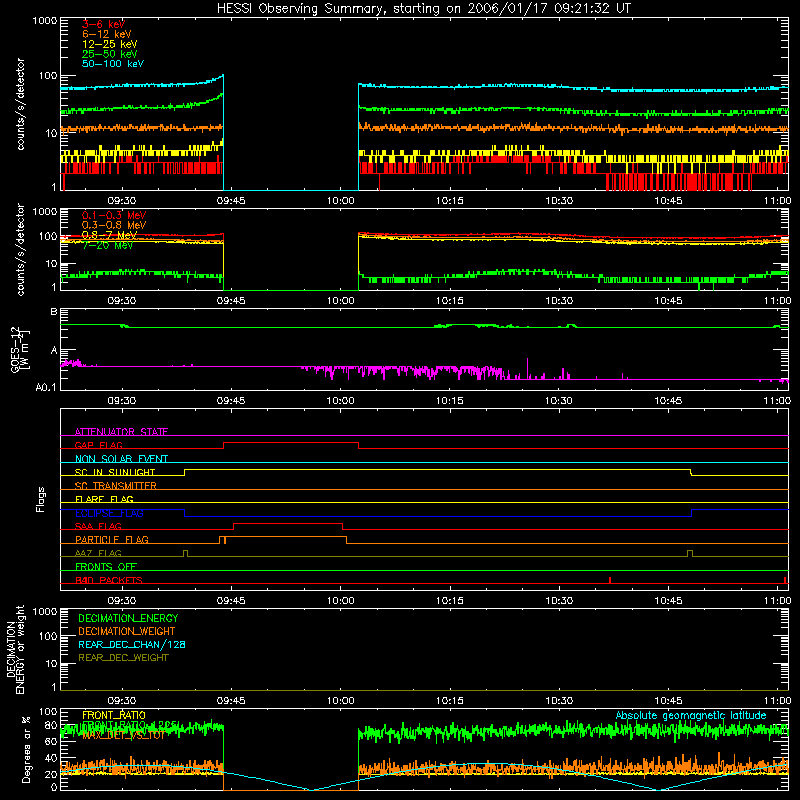Select the ECLIPSE_FLAG label
The image size is (800, 800).
[109, 513]
